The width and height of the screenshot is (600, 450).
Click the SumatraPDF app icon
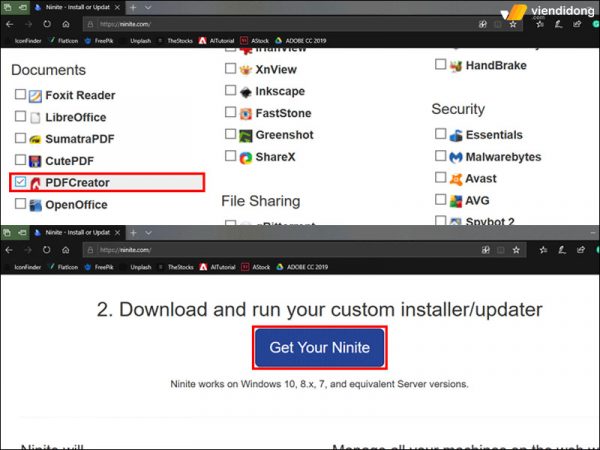(35, 140)
